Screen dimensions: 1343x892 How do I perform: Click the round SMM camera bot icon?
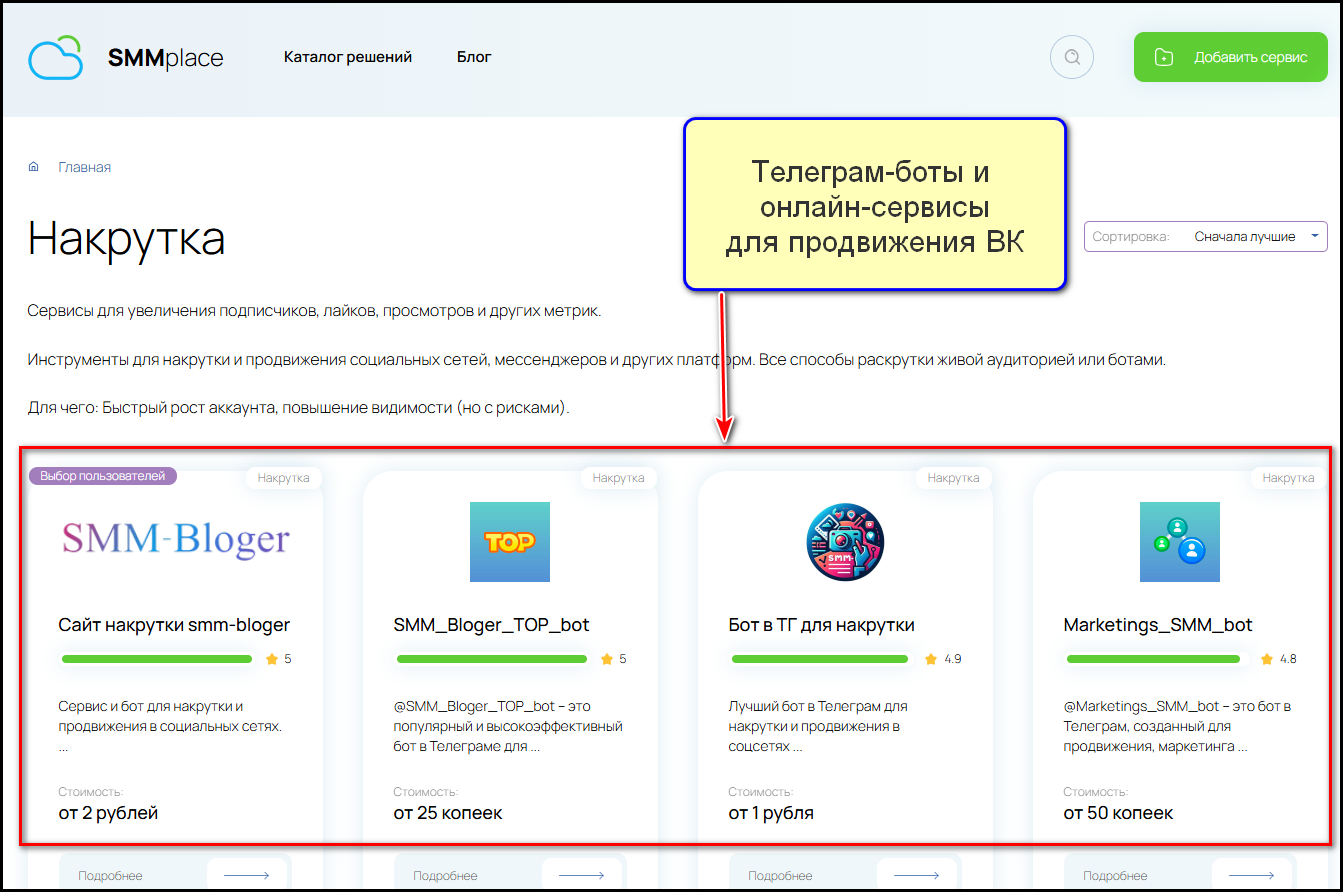pos(845,541)
